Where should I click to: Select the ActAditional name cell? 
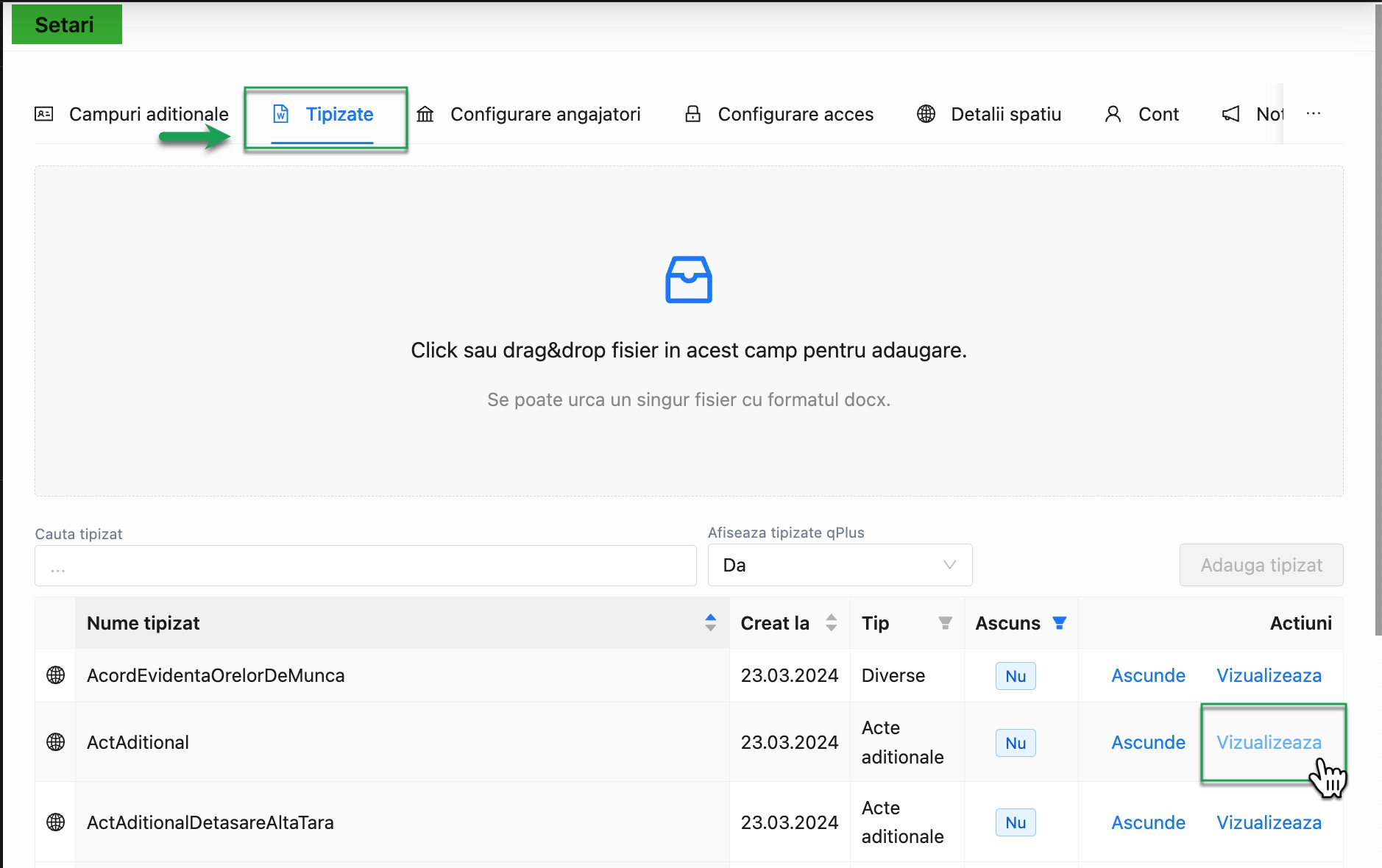pyautogui.click(x=402, y=742)
